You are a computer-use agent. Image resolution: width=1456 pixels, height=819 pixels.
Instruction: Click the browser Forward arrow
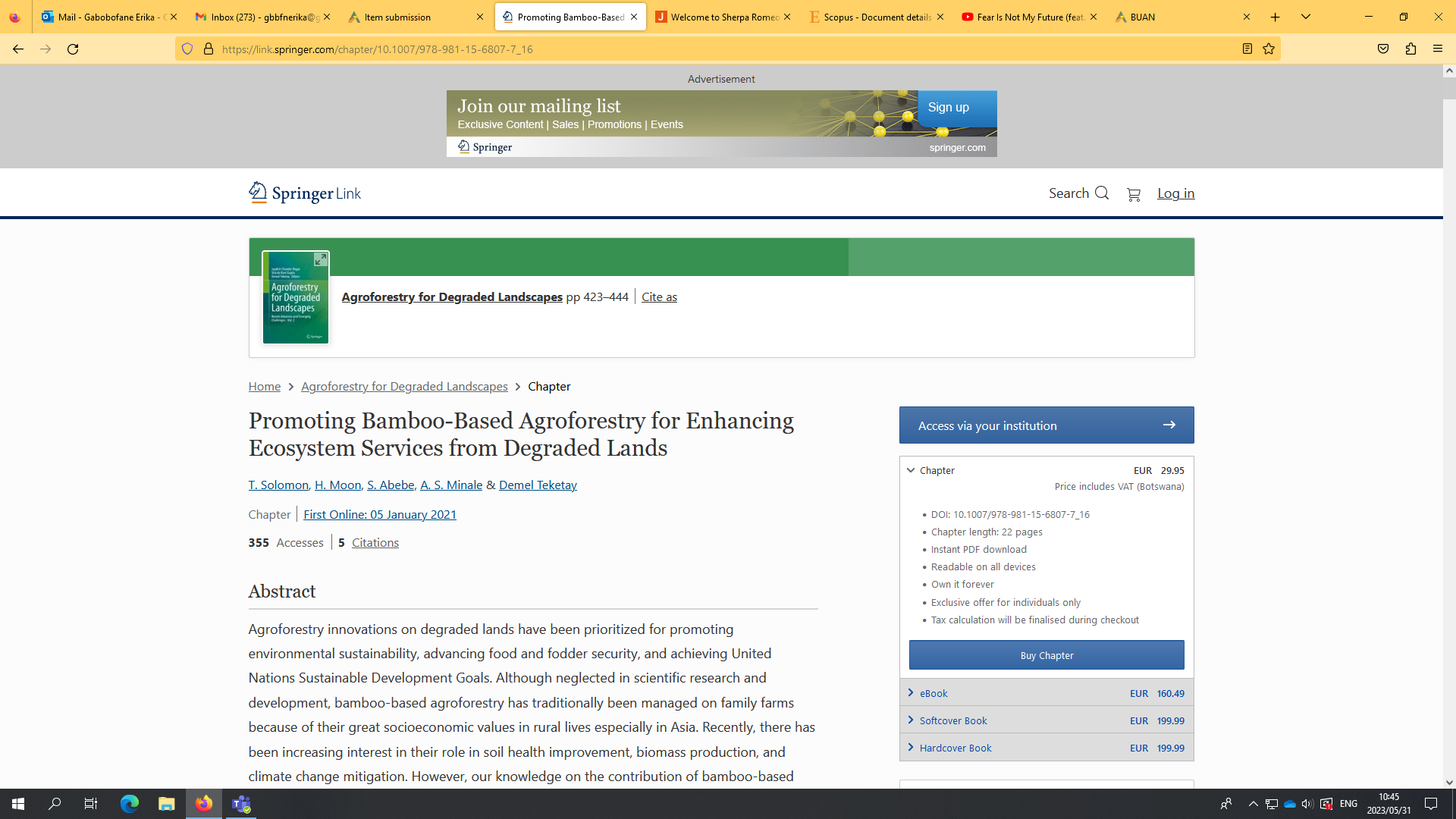(x=45, y=49)
